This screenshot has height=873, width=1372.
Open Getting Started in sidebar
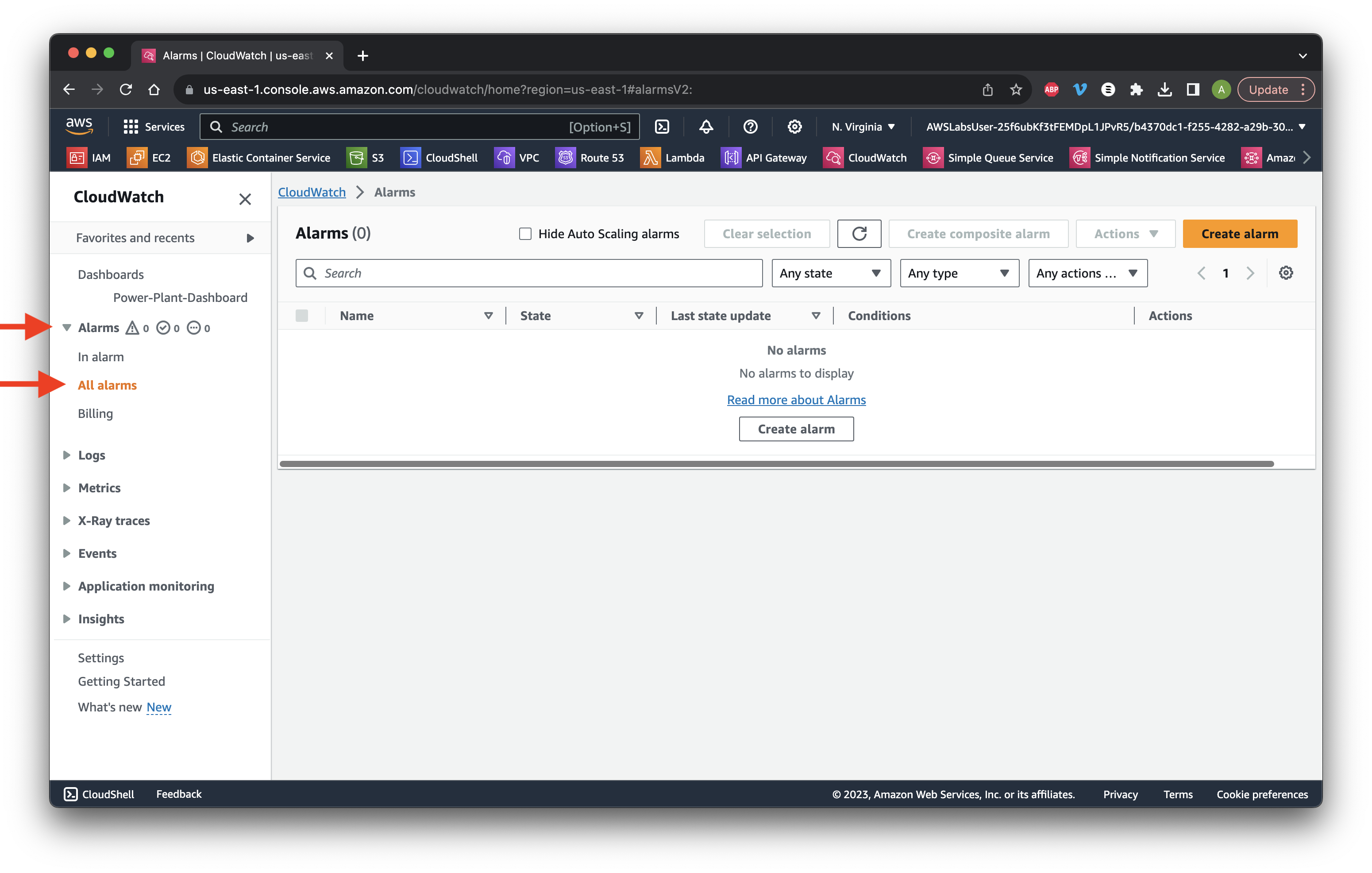pos(121,681)
